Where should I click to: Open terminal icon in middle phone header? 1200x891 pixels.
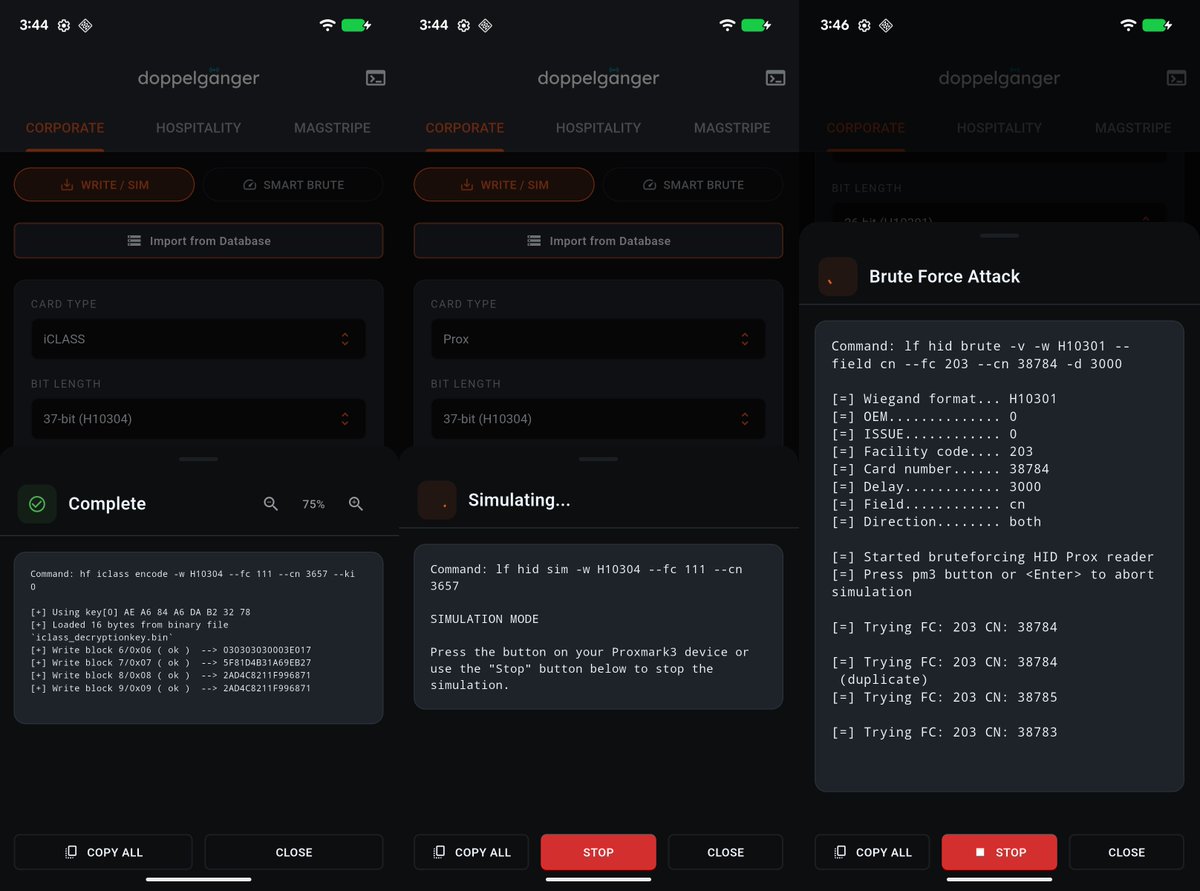pos(775,78)
